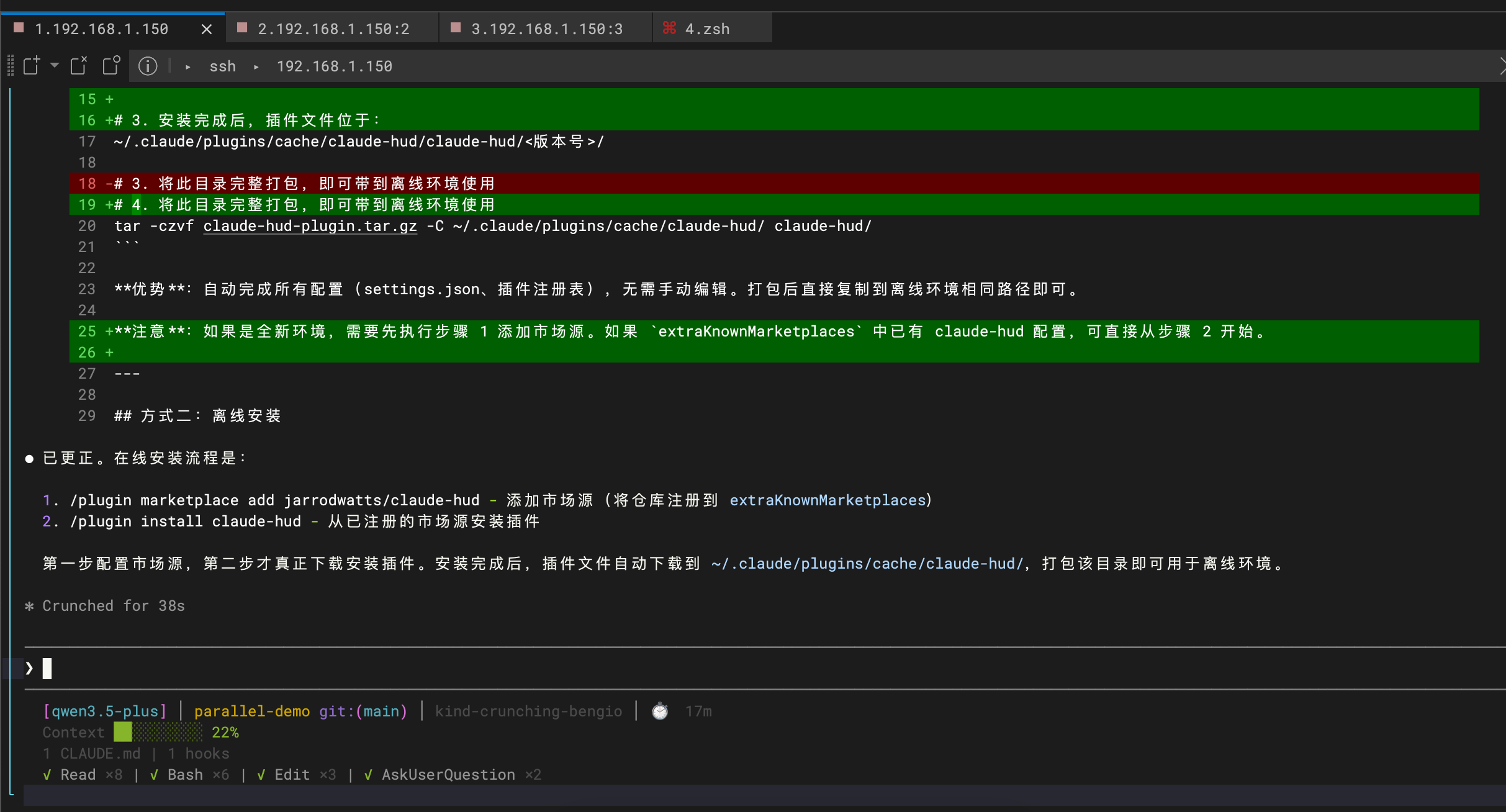Image resolution: width=1506 pixels, height=812 pixels.
Task: Click the pane circle icon in toolbar
Action: point(111,65)
